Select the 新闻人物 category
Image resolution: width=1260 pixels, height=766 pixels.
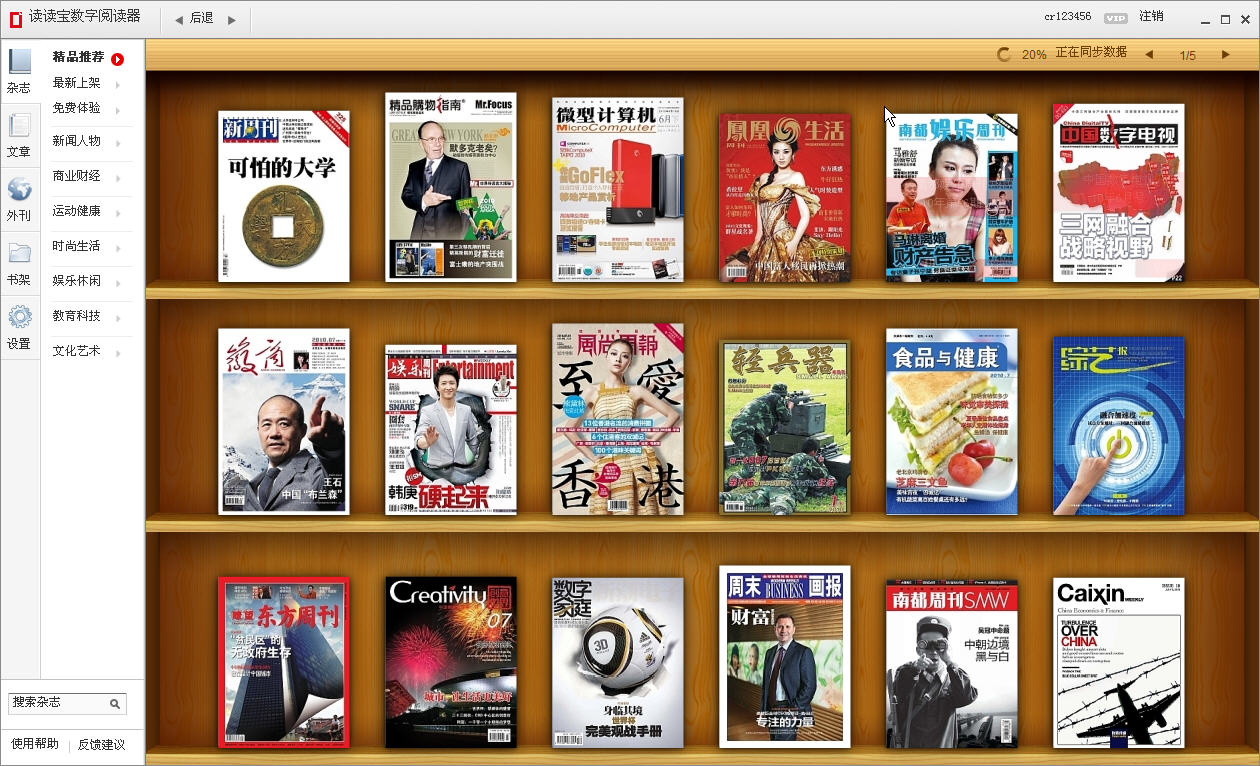pyautogui.click(x=77, y=141)
